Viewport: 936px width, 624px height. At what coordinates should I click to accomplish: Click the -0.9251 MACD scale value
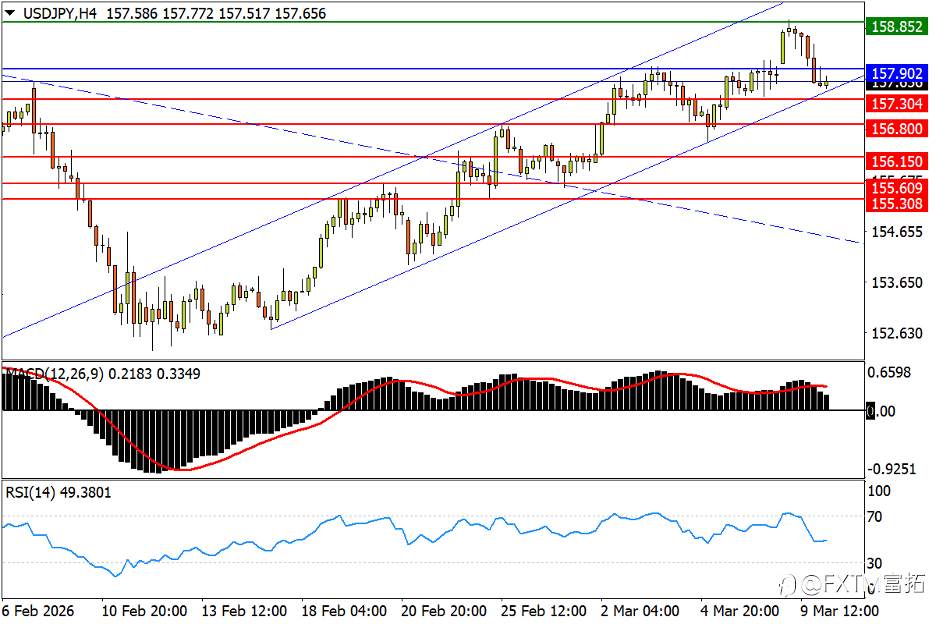click(891, 469)
